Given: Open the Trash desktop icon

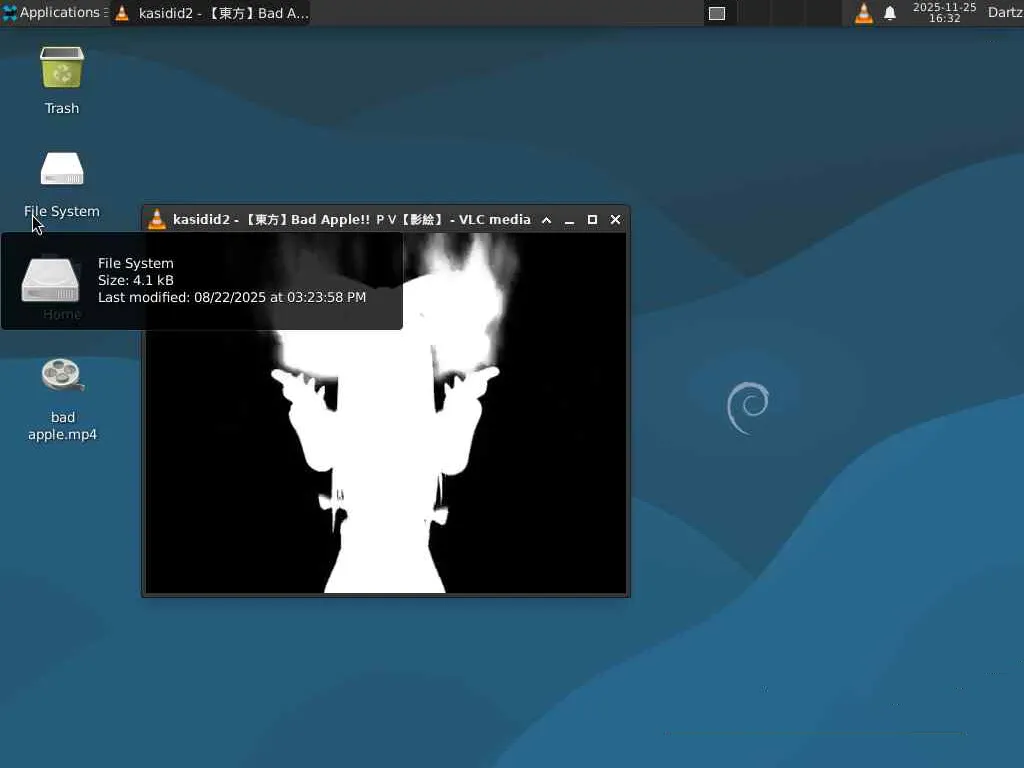Looking at the screenshot, I should coord(62,67).
